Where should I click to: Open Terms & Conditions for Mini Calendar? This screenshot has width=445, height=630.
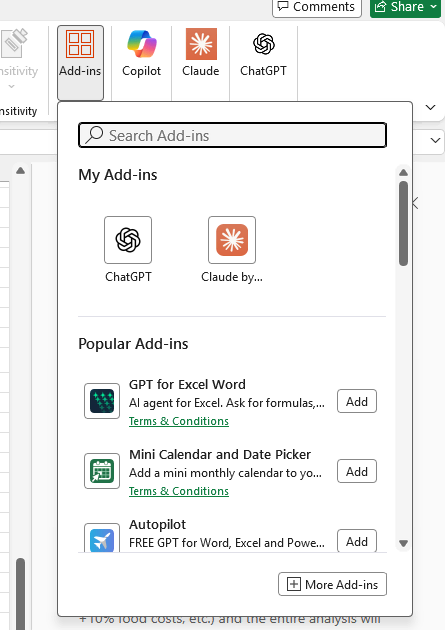[179, 491]
